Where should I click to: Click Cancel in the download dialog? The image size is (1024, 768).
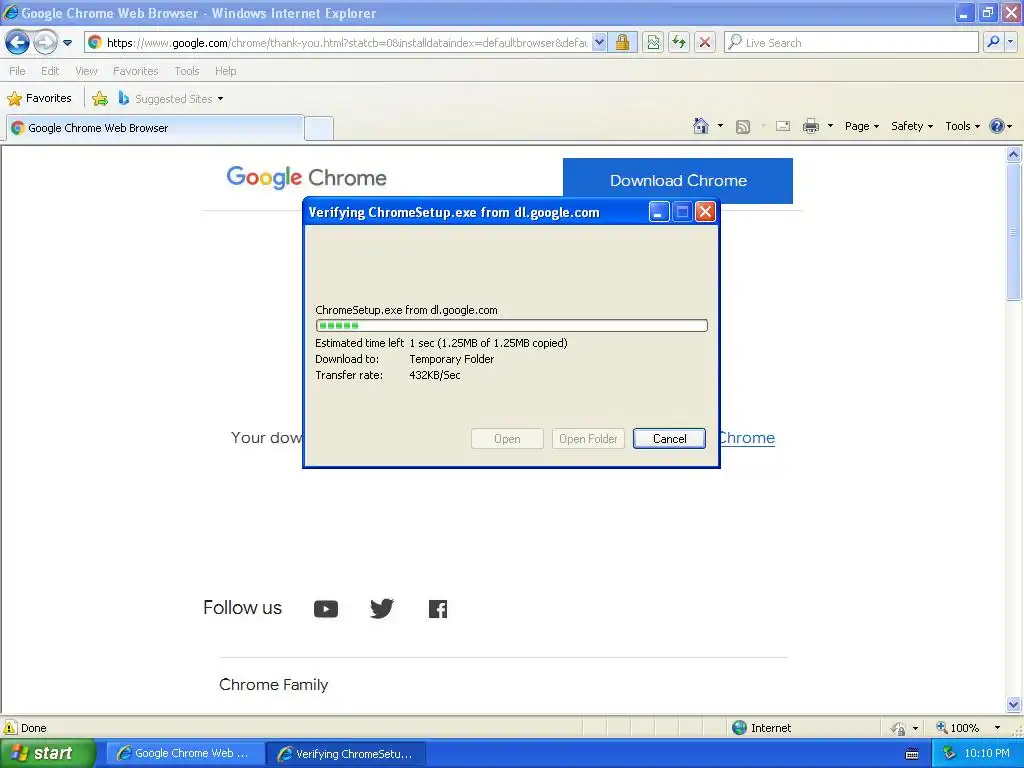click(669, 439)
